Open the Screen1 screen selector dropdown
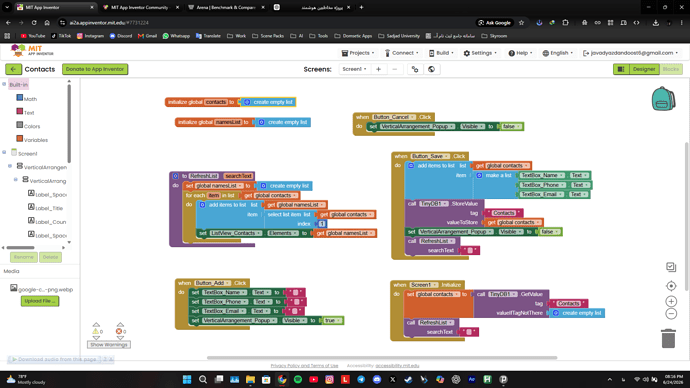 [x=354, y=69]
